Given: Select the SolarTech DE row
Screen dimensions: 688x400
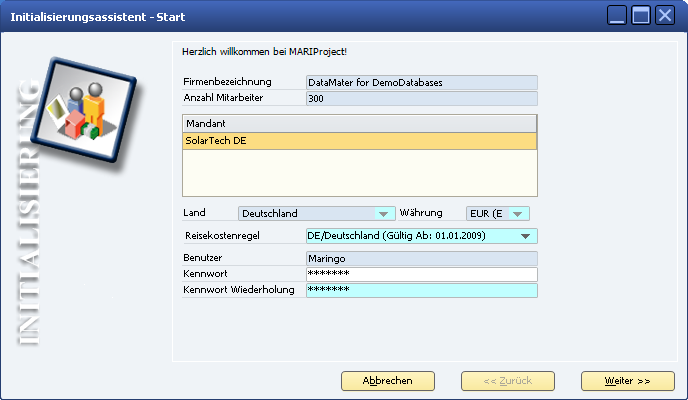Looking at the screenshot, I should tap(359, 141).
